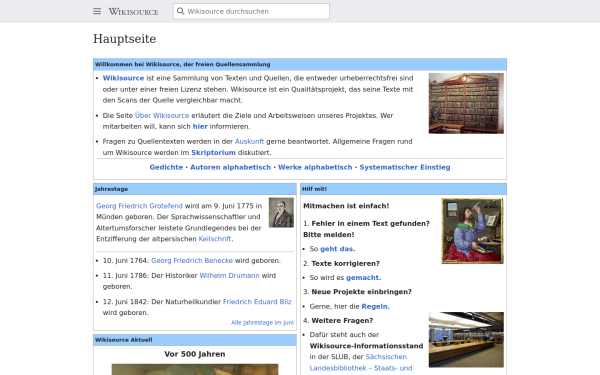
Task: Open Friedrich Eduard Bilz link
Action: click(257, 302)
